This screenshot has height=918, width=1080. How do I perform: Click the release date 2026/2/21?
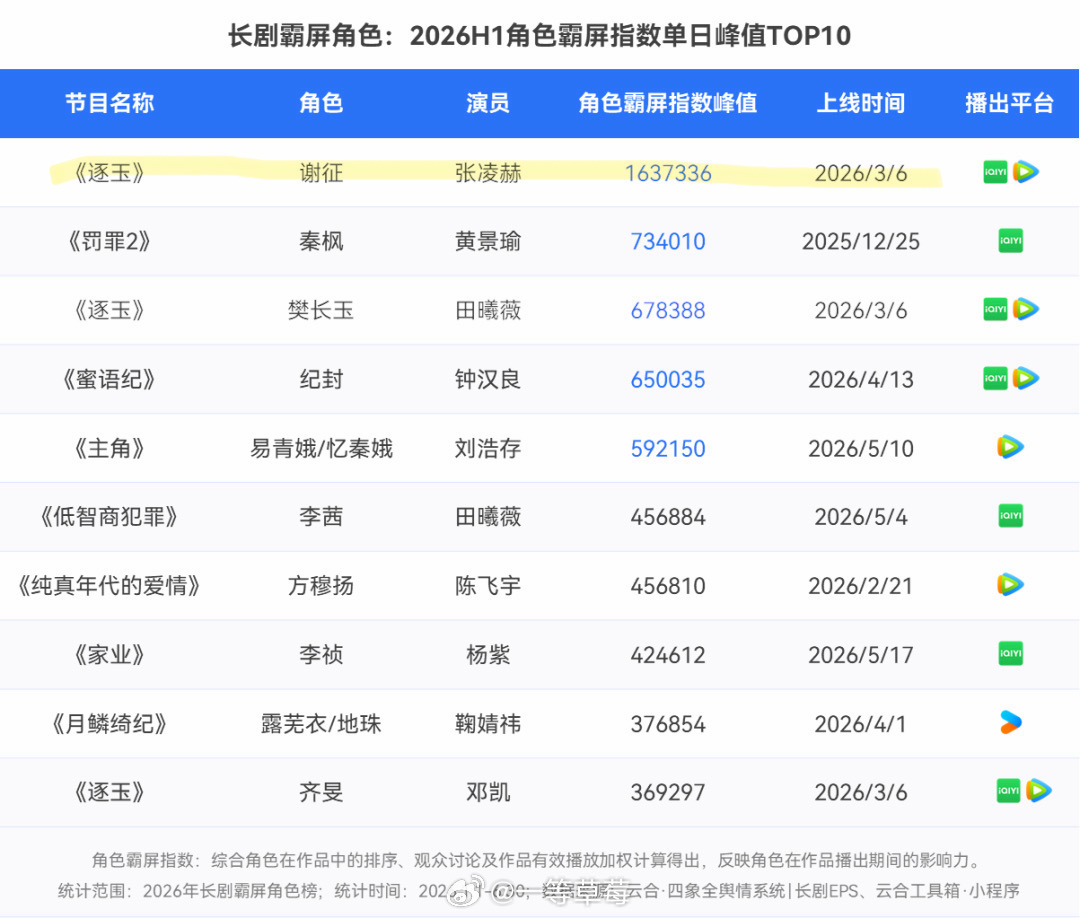click(x=860, y=586)
